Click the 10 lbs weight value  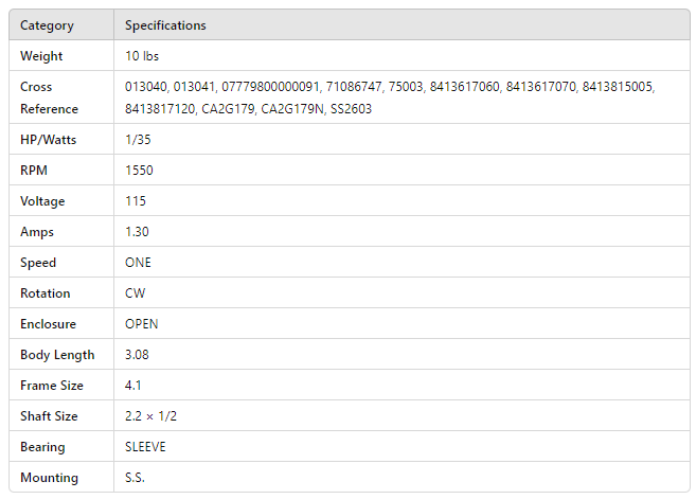point(142,56)
